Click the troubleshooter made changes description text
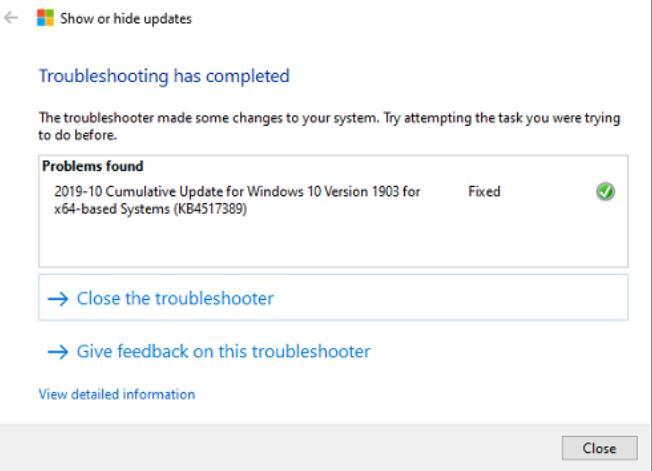Viewport: 652px width, 471px height. [x=328, y=118]
